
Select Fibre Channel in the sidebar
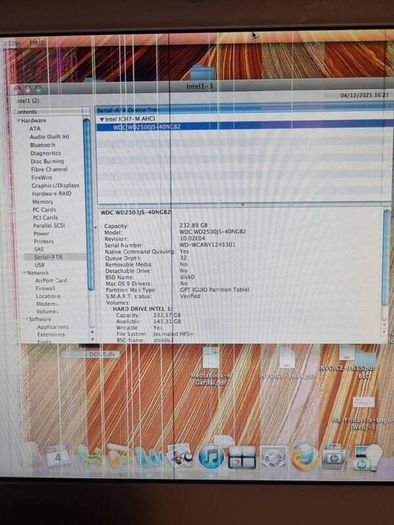pyautogui.click(x=49, y=169)
